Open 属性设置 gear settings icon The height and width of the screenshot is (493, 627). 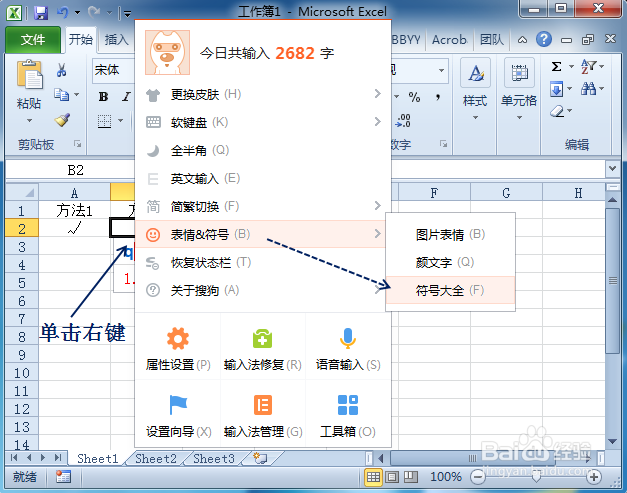[178, 339]
